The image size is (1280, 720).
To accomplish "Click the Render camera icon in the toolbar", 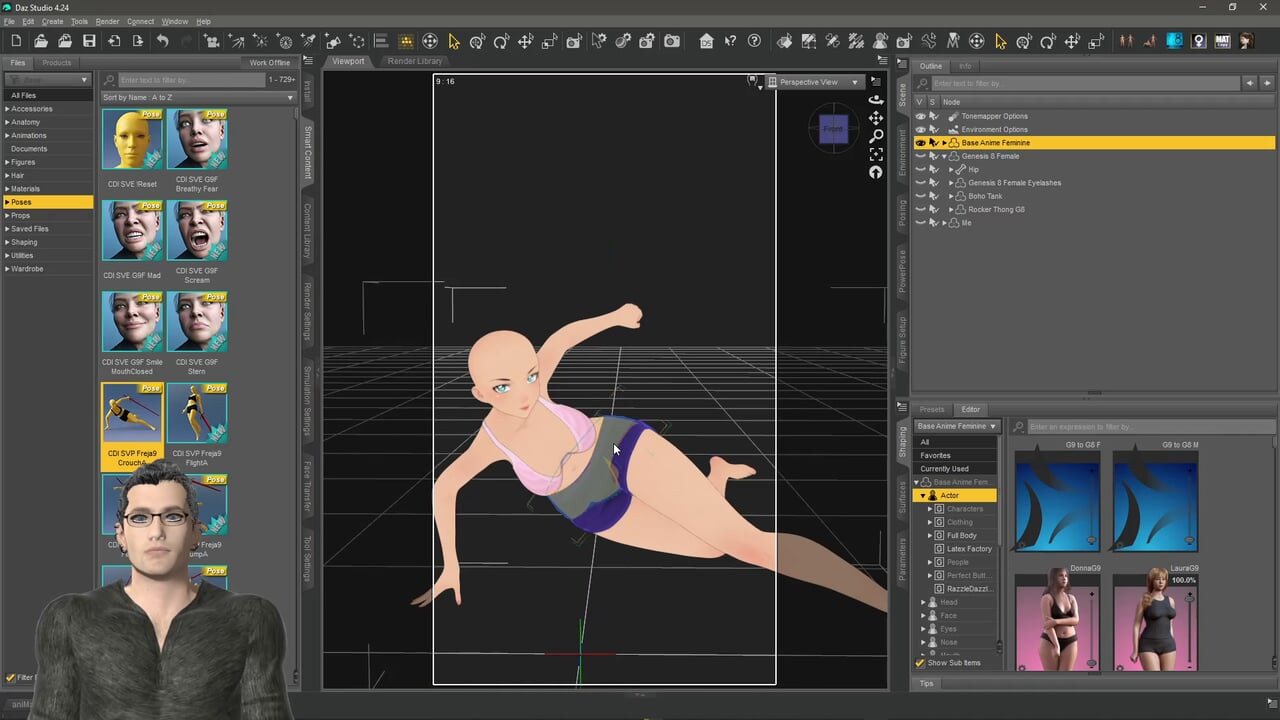I will (x=672, y=41).
